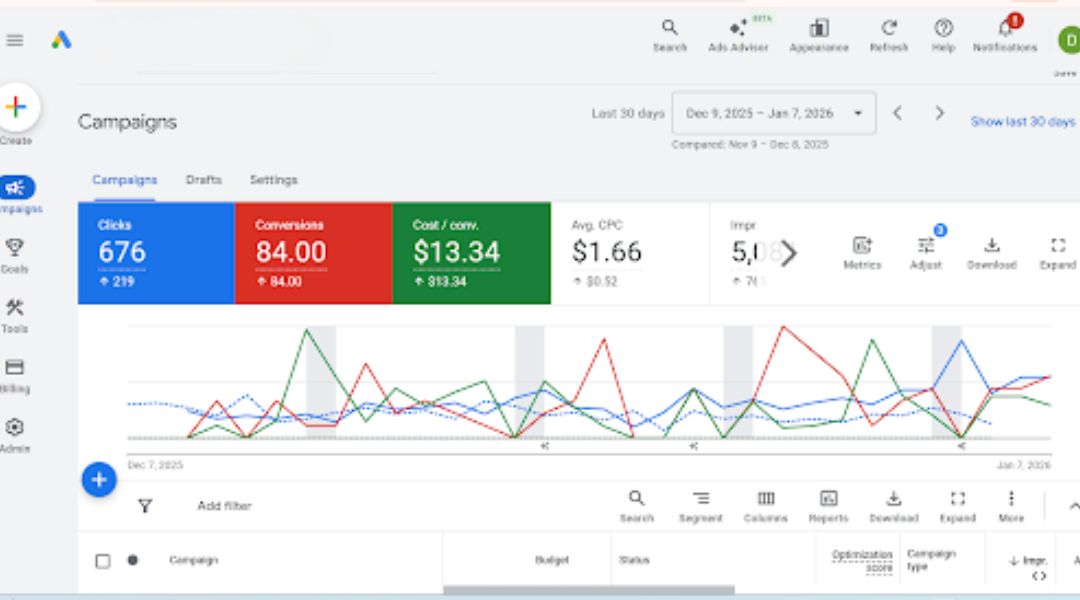Select the campaign table header checkbox
The width and height of the screenshot is (1080, 600).
[x=102, y=560]
